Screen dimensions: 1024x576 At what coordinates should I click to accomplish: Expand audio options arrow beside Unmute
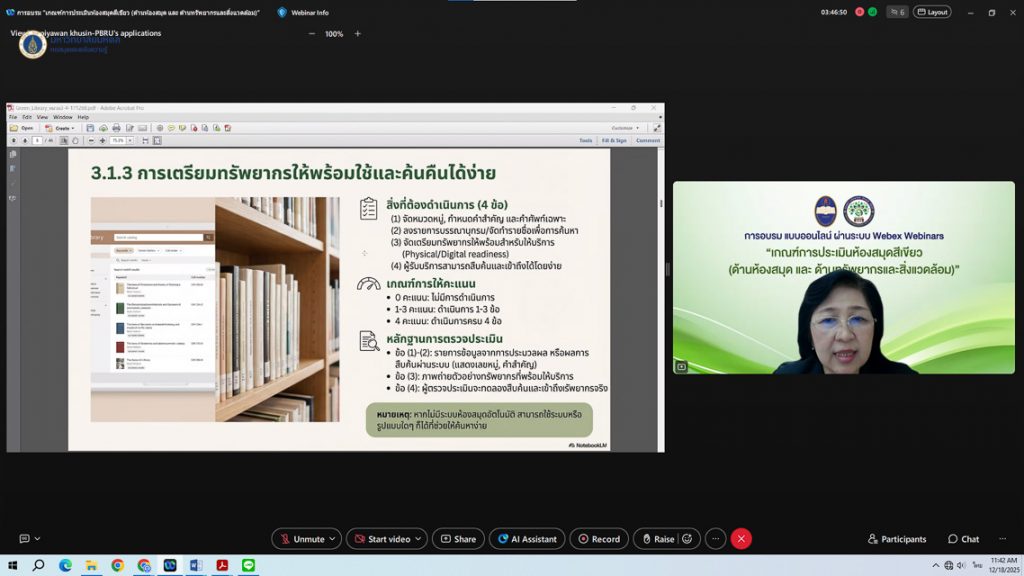(x=333, y=539)
